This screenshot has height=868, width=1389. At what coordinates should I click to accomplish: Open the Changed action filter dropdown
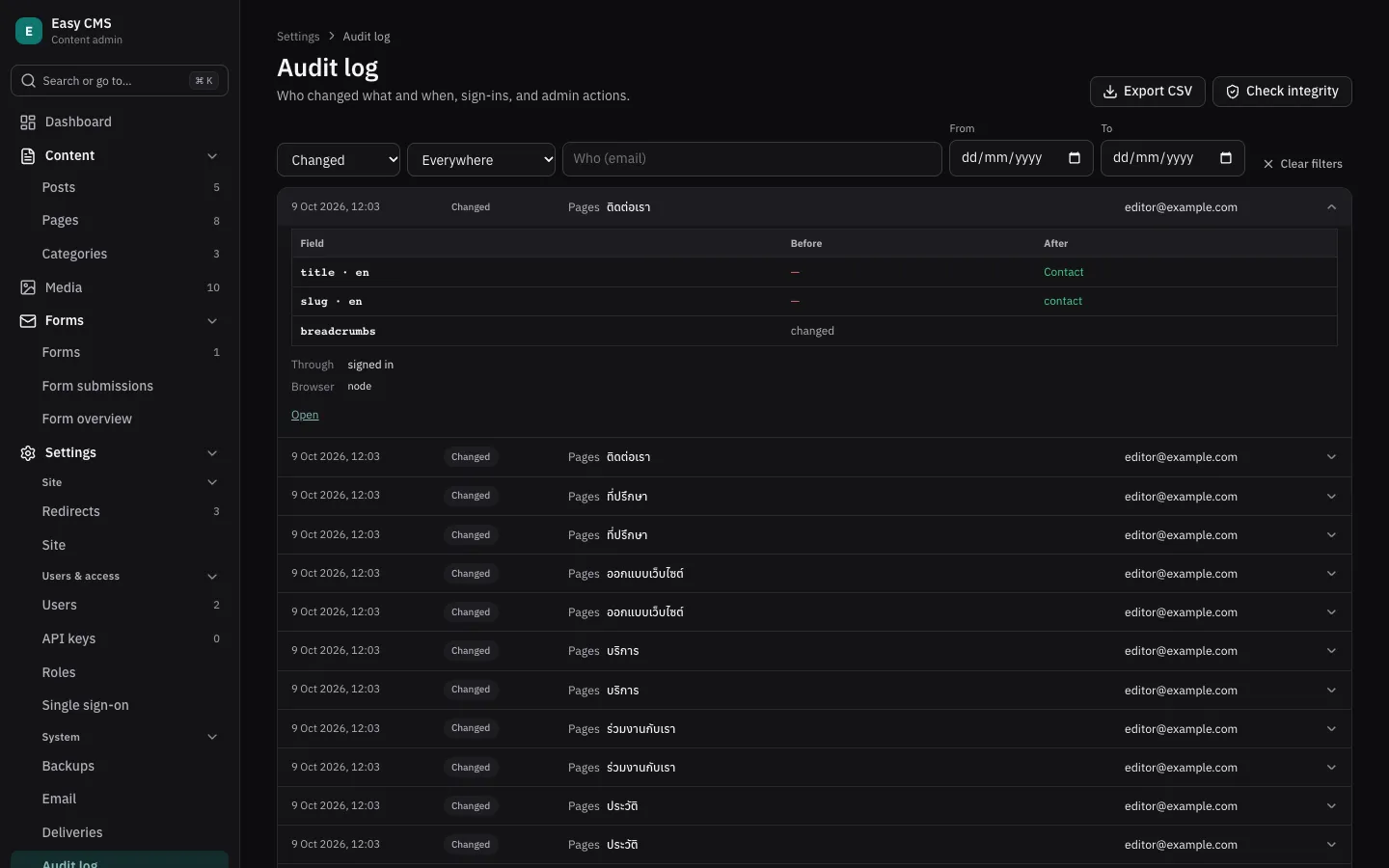(339, 160)
